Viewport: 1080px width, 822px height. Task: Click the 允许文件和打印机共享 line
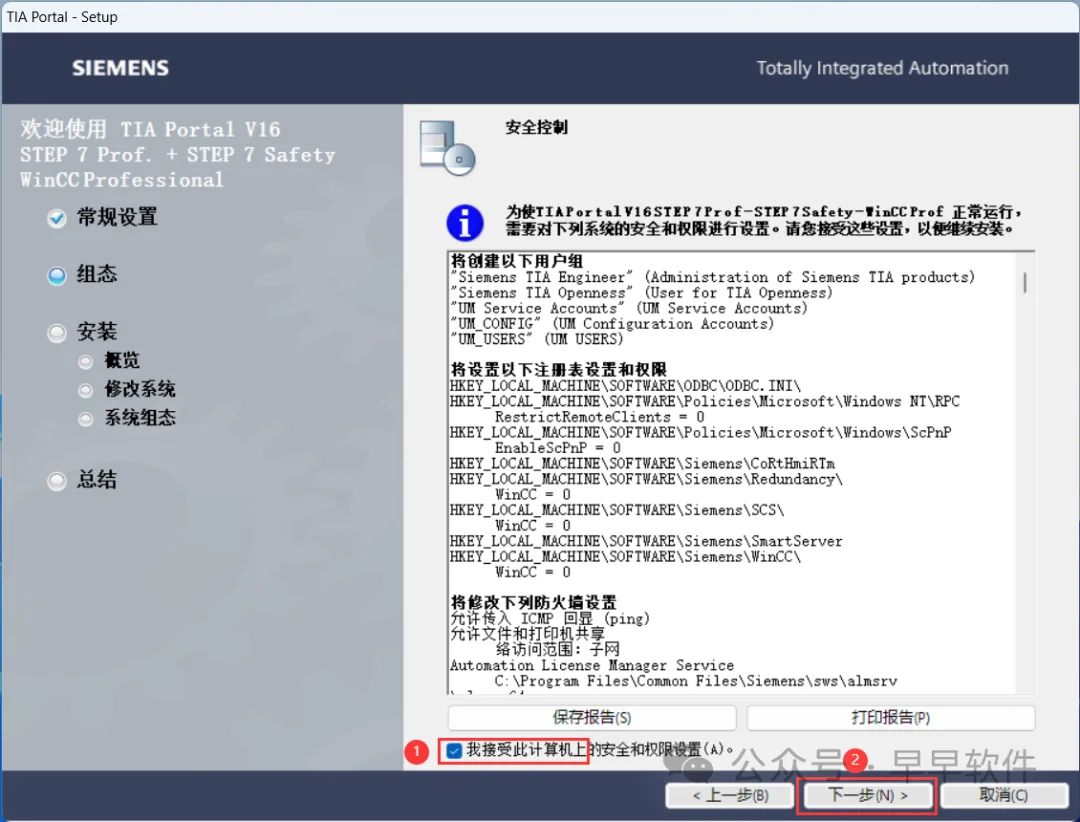[x=527, y=634]
